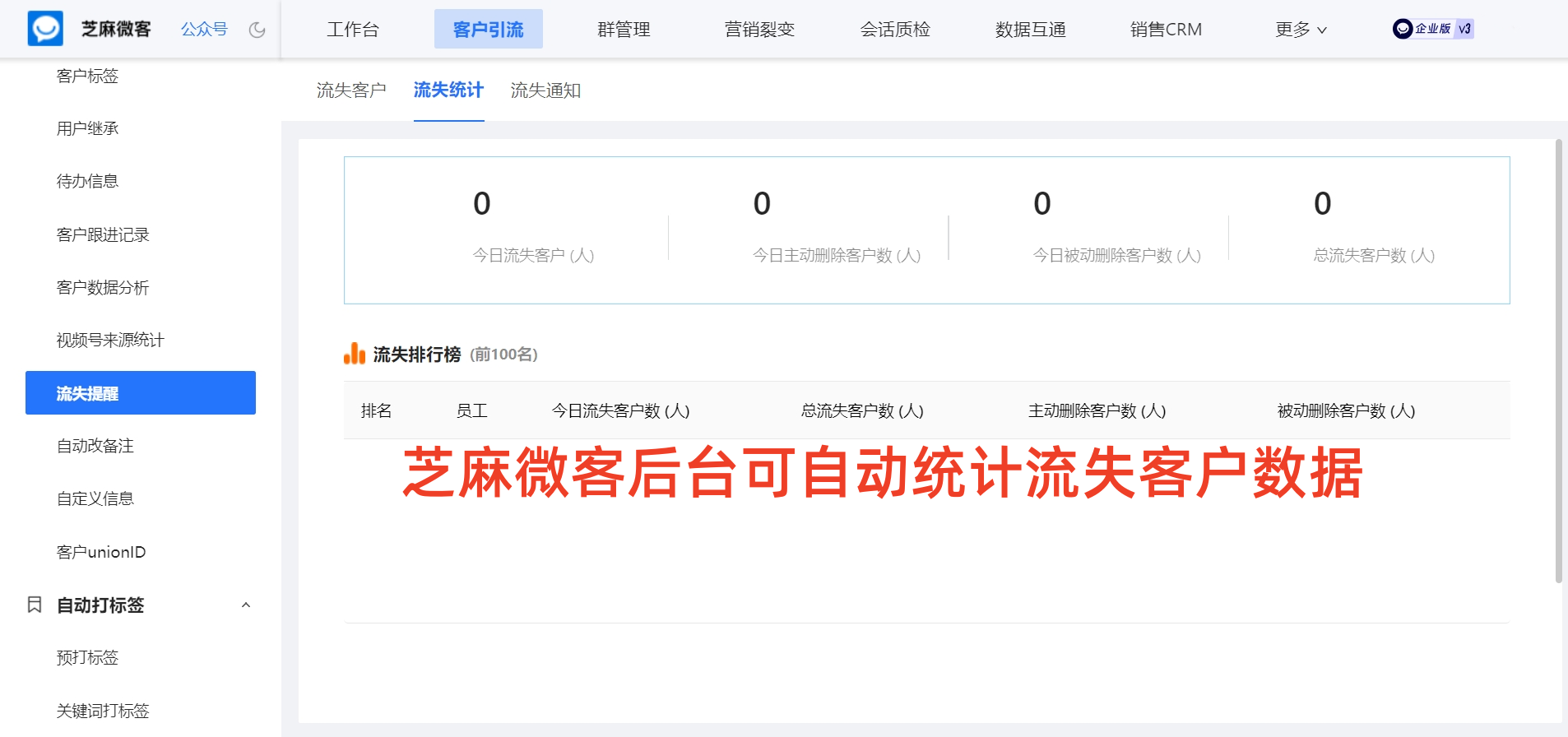This screenshot has width=1568, height=737.
Task: Toggle dark mode moon icon
Action: (257, 30)
